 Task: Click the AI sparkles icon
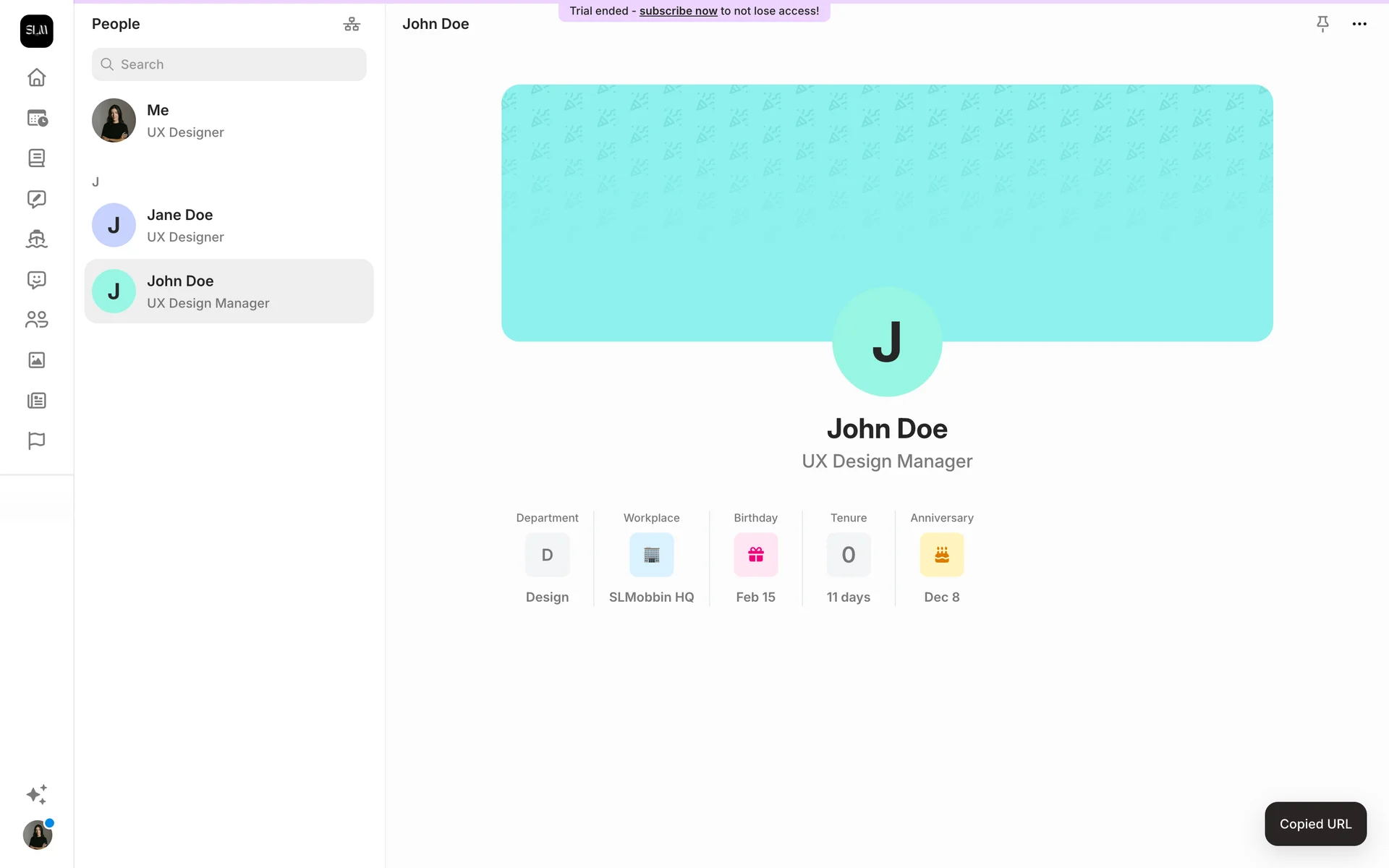pyautogui.click(x=36, y=794)
